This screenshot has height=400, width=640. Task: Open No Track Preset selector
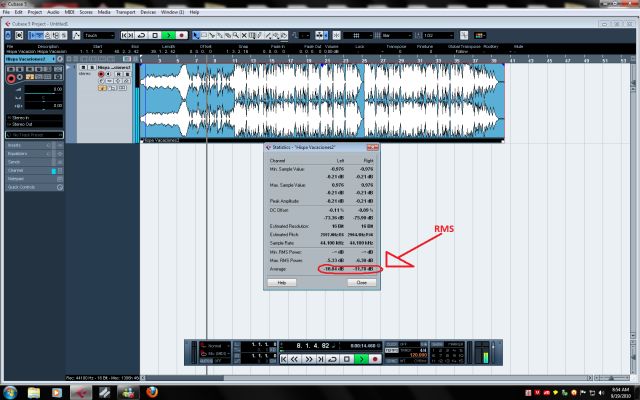pyautogui.click(x=34, y=135)
